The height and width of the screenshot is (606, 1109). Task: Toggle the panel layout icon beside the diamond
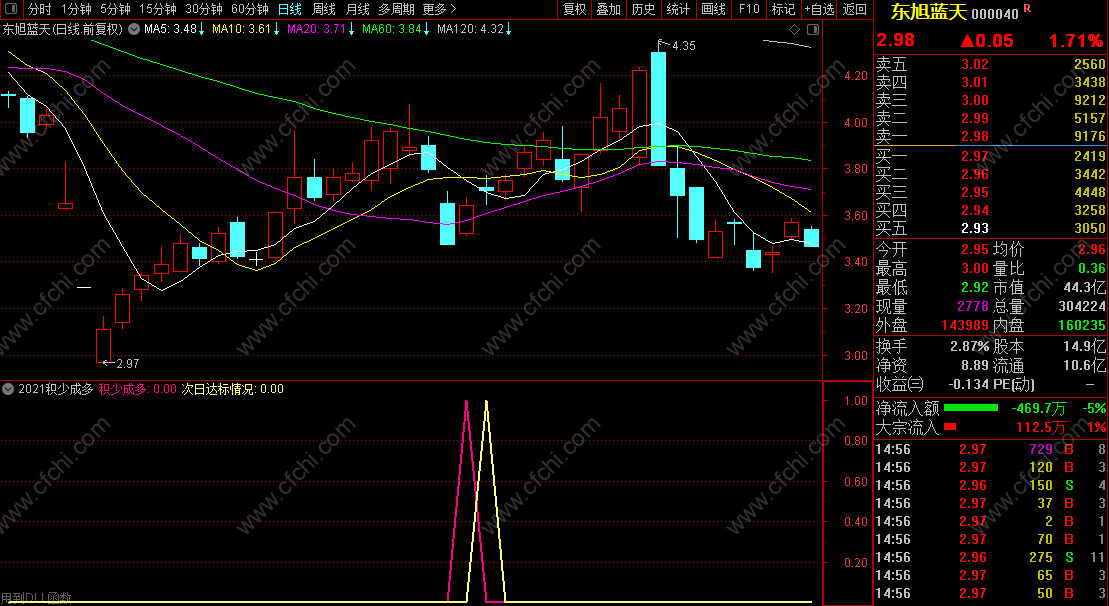[x=813, y=30]
